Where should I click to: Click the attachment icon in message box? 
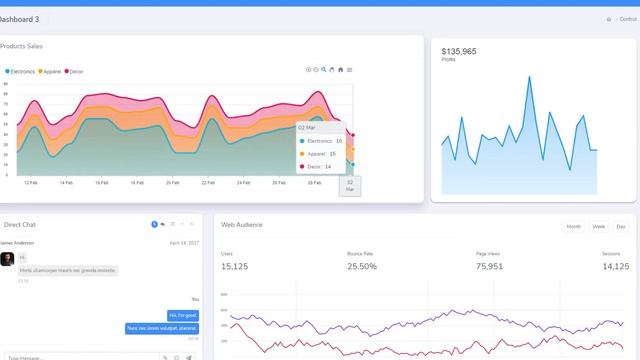pyautogui.click(x=165, y=358)
